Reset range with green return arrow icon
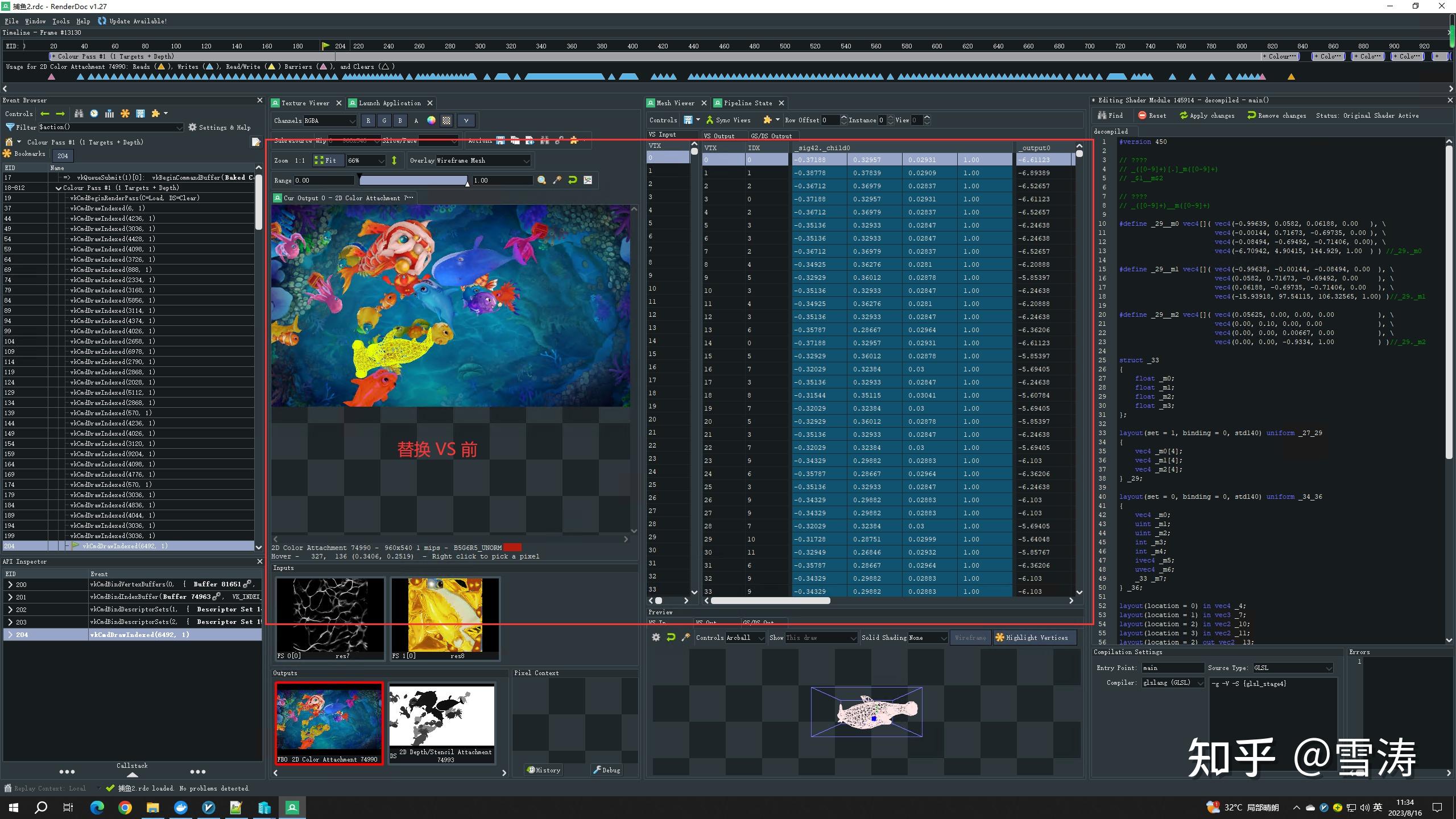Viewport: 1456px width, 819px height. [572, 180]
